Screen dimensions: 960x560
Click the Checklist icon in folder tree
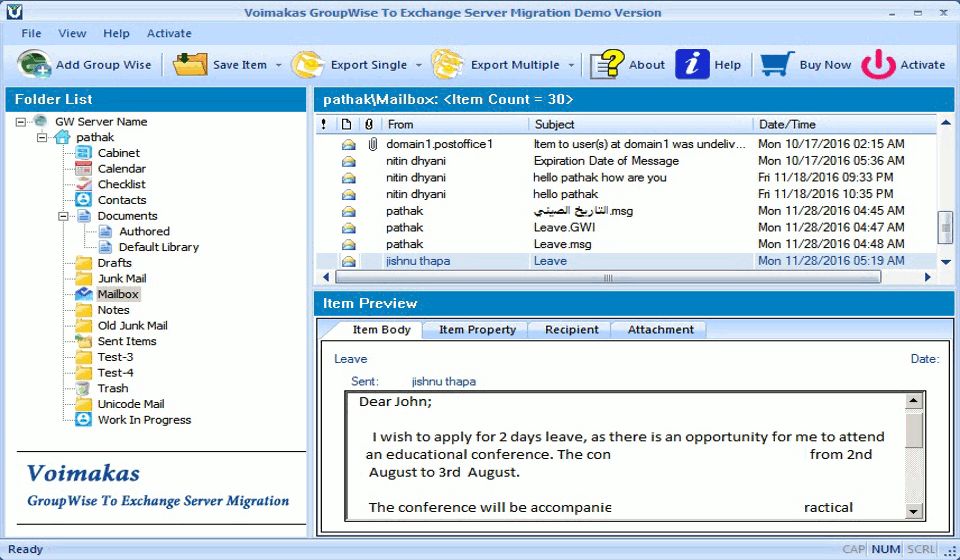tap(83, 184)
